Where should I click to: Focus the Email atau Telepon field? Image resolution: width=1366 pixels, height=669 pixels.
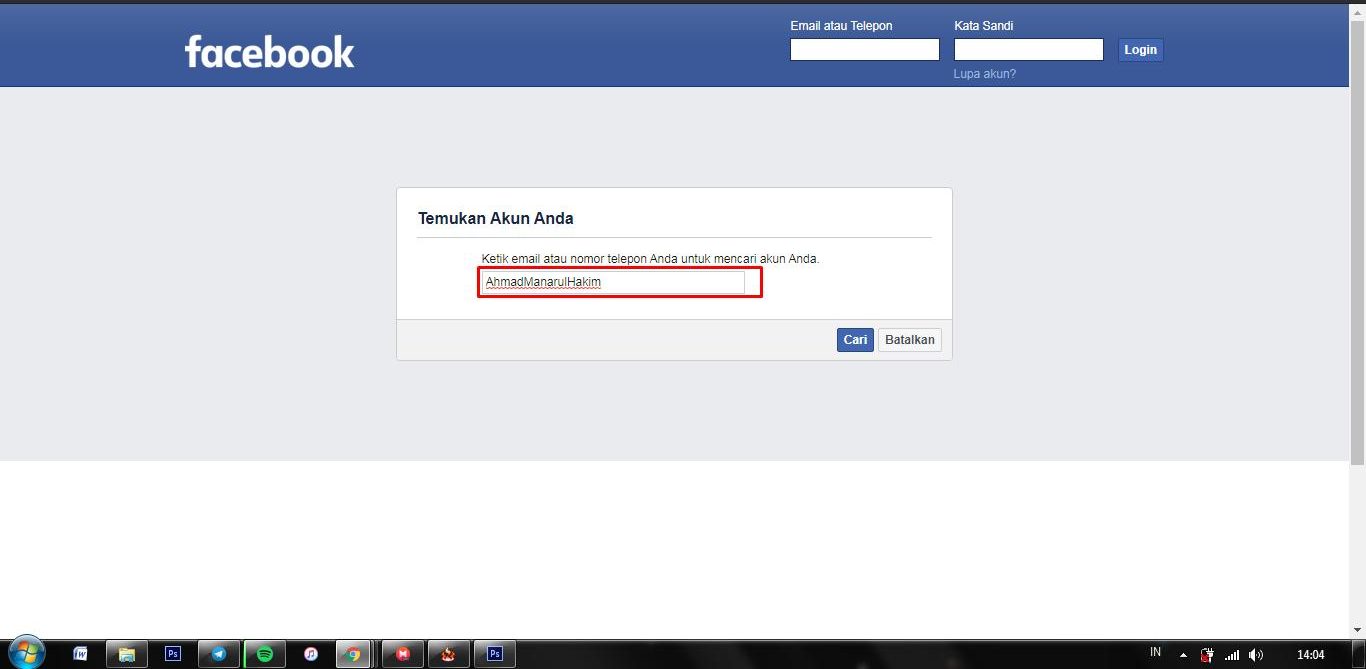pos(865,50)
